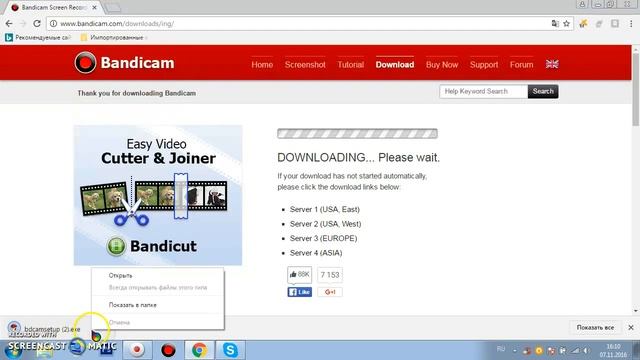Click the Server 1 (USA, East) link
This screenshot has height=360, width=640.
click(x=325, y=209)
